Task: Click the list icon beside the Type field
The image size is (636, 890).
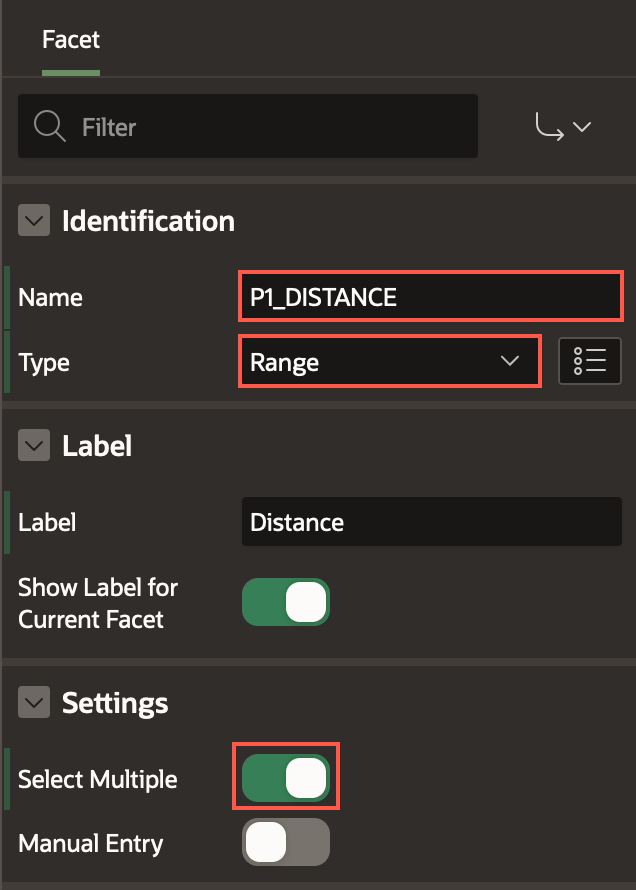Action: point(591,362)
